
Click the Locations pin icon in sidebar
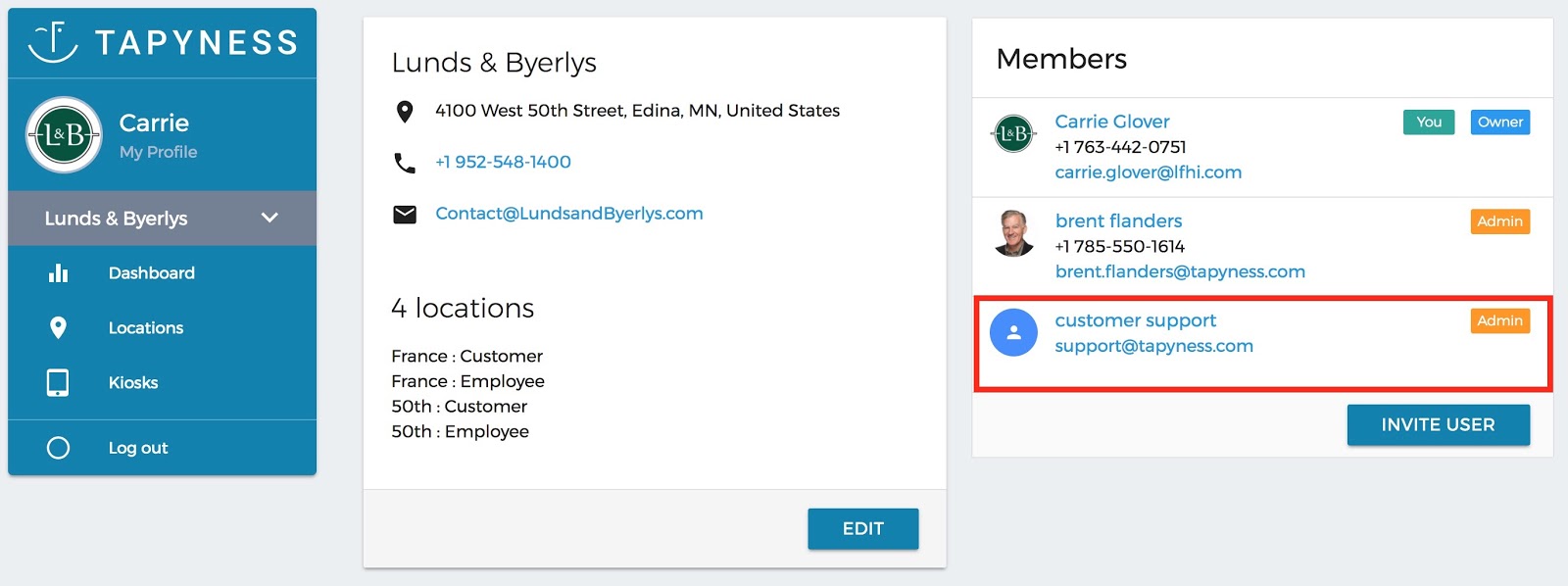click(x=58, y=327)
